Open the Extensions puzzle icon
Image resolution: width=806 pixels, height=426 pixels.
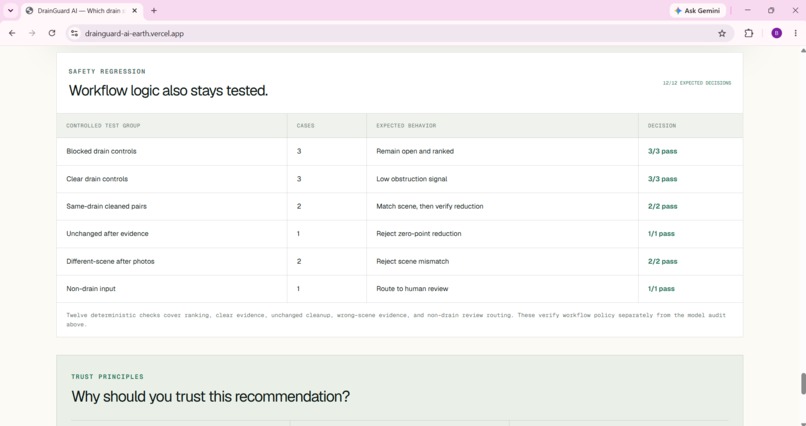pos(749,33)
